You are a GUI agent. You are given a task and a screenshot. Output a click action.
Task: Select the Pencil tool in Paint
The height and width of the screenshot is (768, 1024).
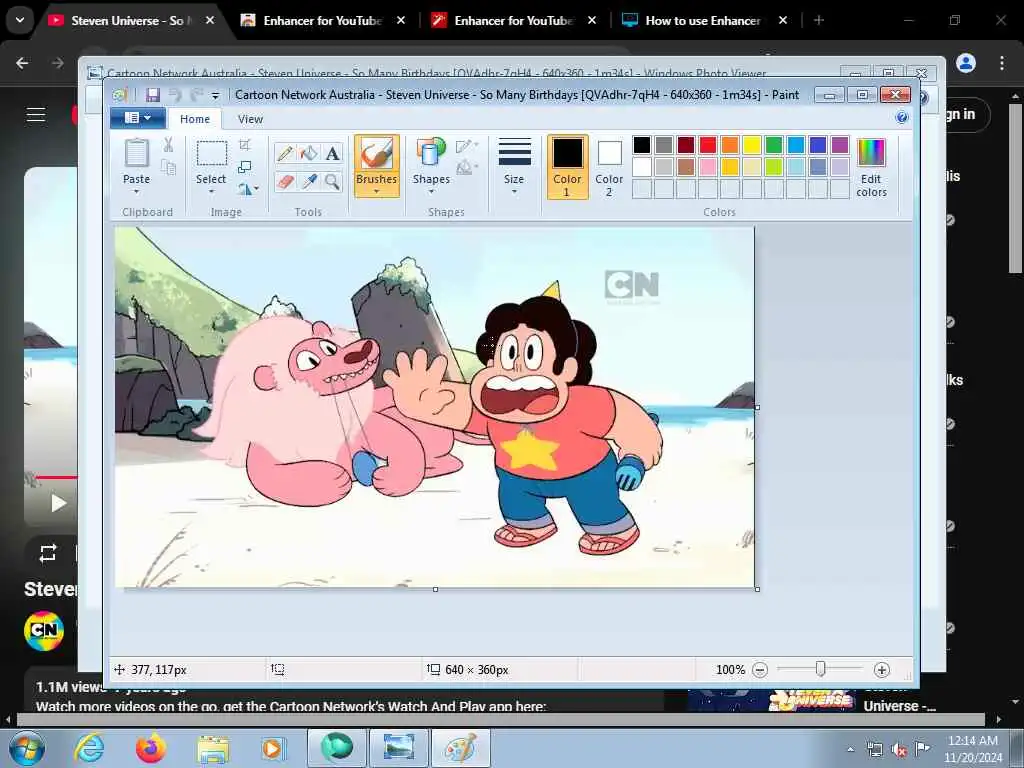285,153
